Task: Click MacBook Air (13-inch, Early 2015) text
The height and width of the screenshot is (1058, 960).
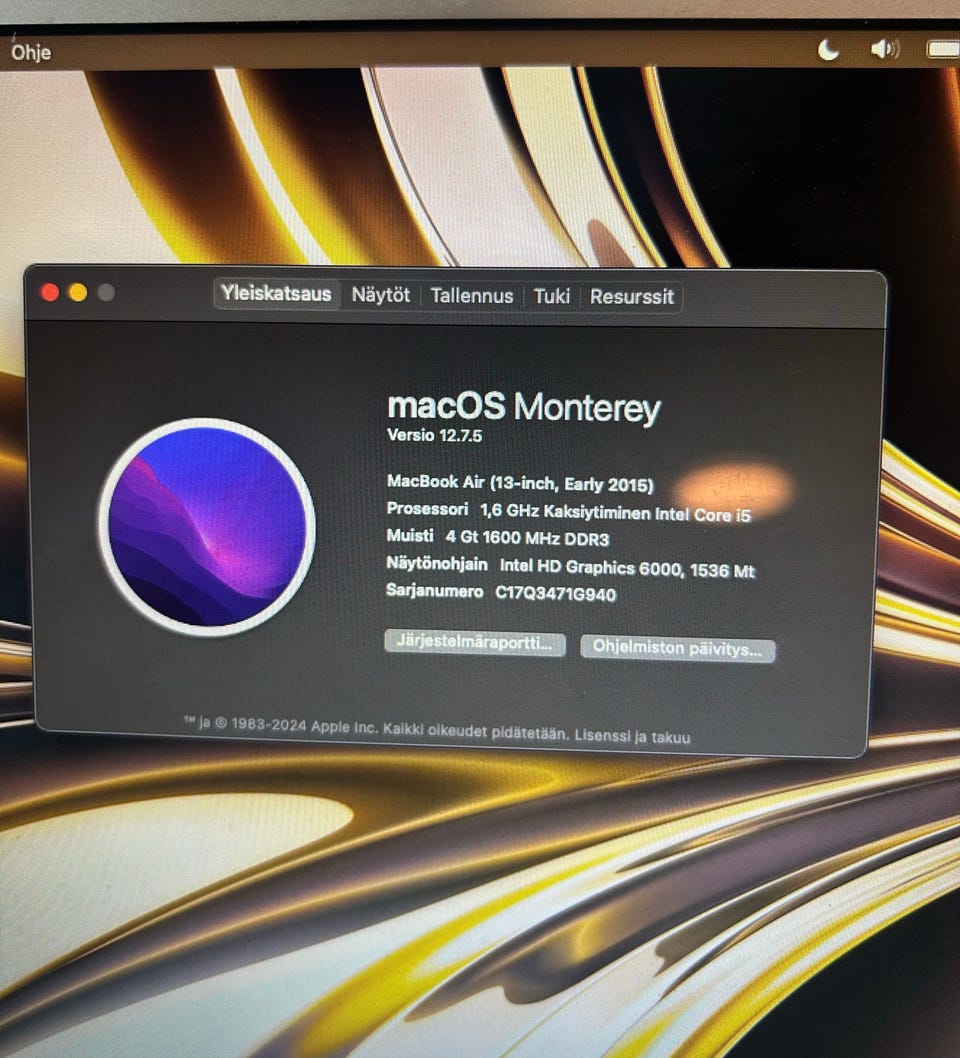Action: pyautogui.click(x=520, y=483)
